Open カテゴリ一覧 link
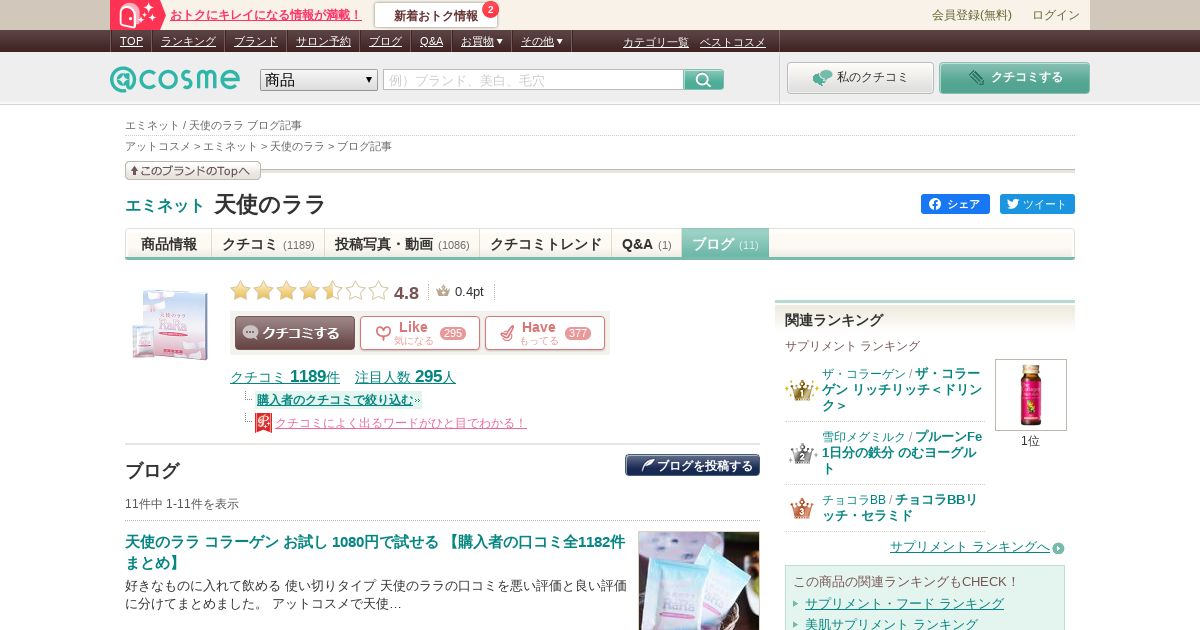The width and height of the screenshot is (1200, 630). tap(656, 42)
